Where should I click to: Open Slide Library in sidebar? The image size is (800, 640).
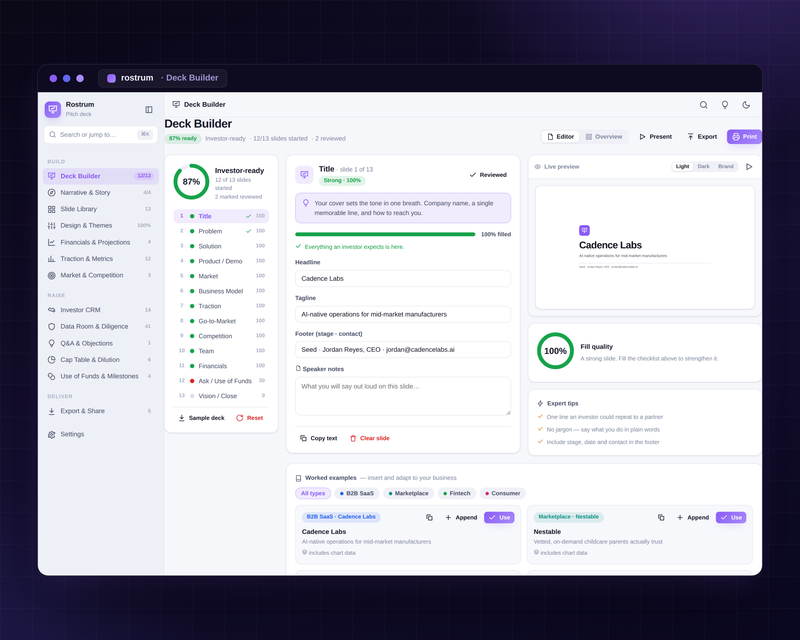click(101, 209)
